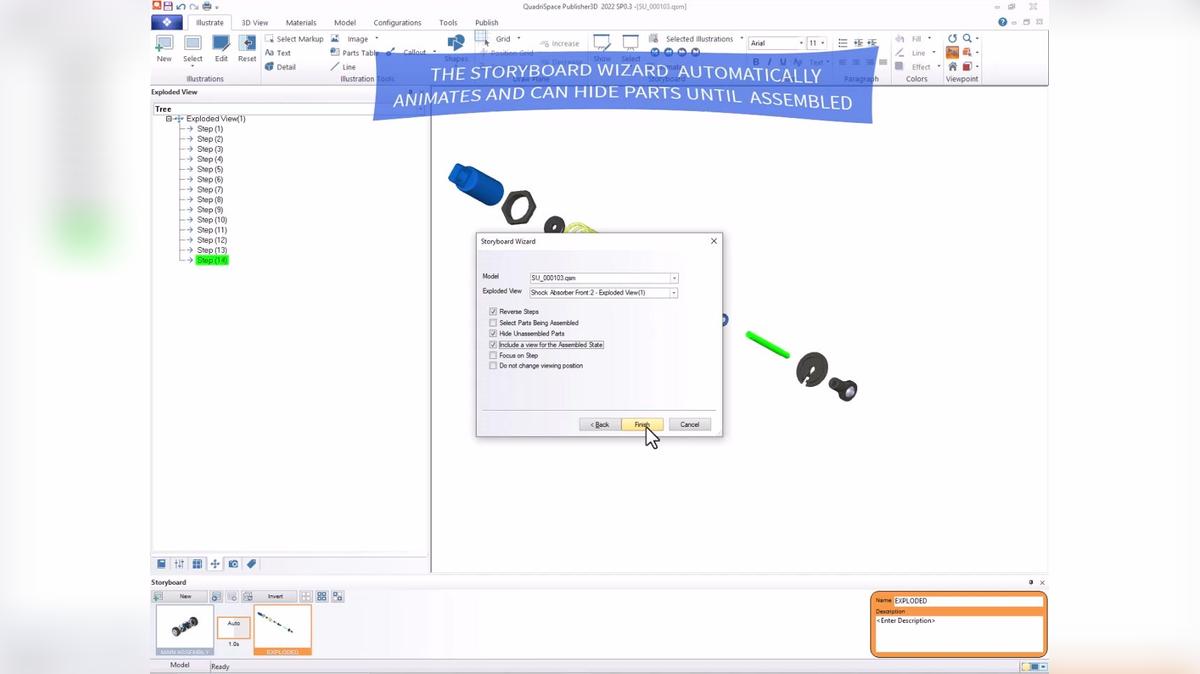Click the move arrows icon below tree panel
The image size is (1200, 674).
[215, 564]
